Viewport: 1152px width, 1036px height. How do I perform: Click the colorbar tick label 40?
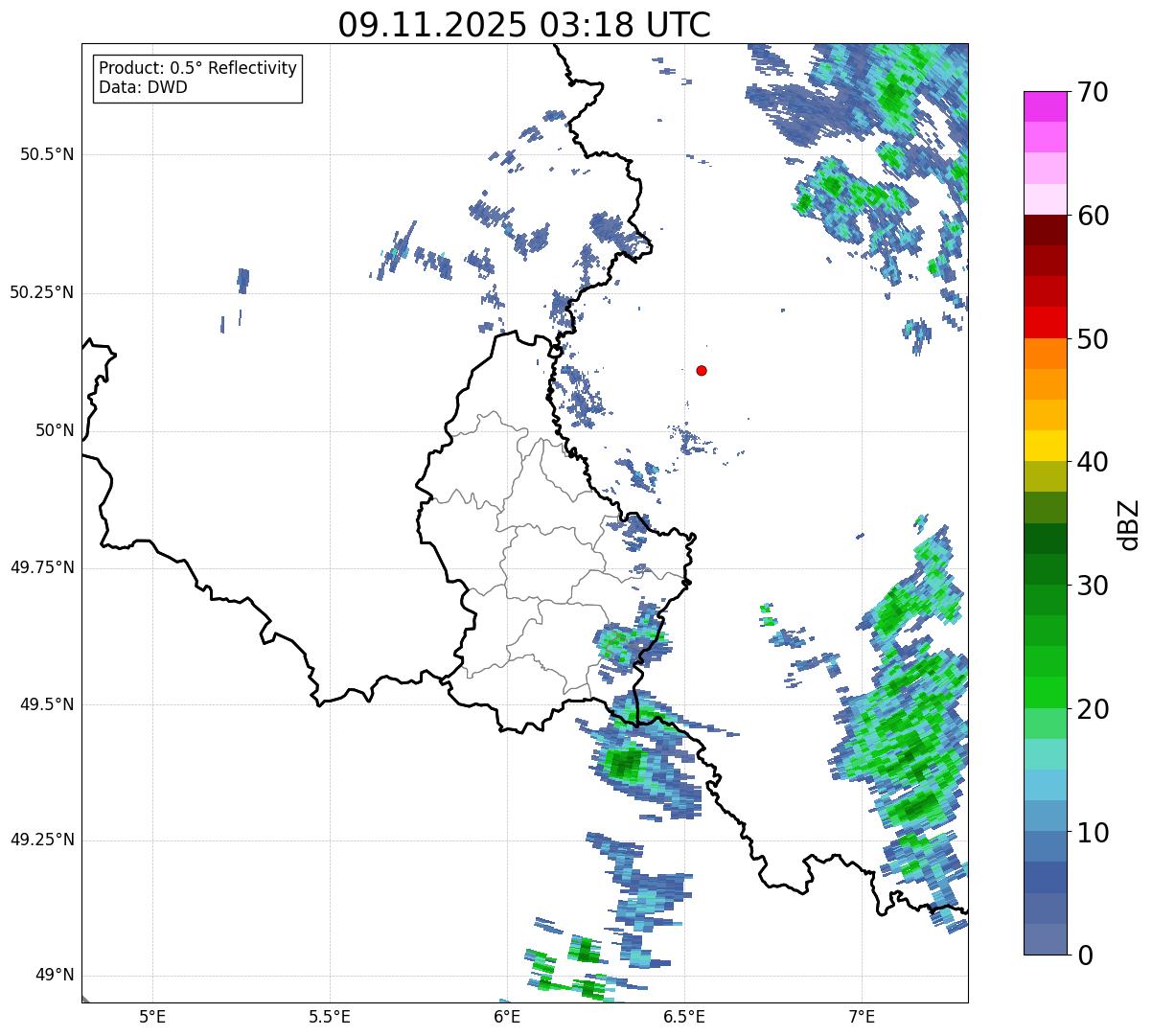1093,462
